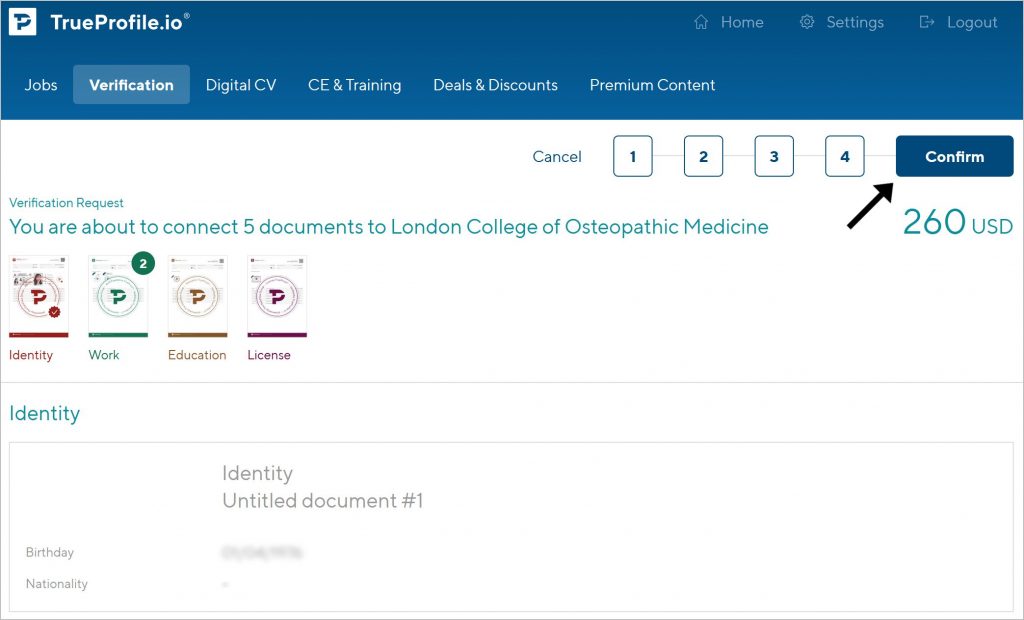
Task: Open the Premium Content tab
Action: click(x=652, y=85)
